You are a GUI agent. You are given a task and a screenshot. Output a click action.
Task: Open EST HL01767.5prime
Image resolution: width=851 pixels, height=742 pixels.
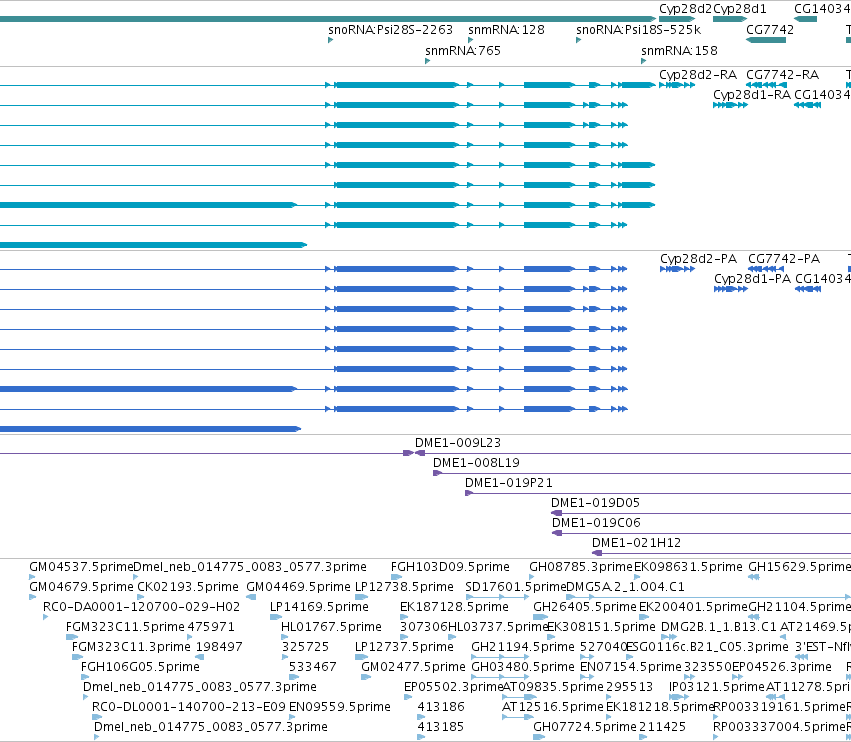[x=331, y=627]
